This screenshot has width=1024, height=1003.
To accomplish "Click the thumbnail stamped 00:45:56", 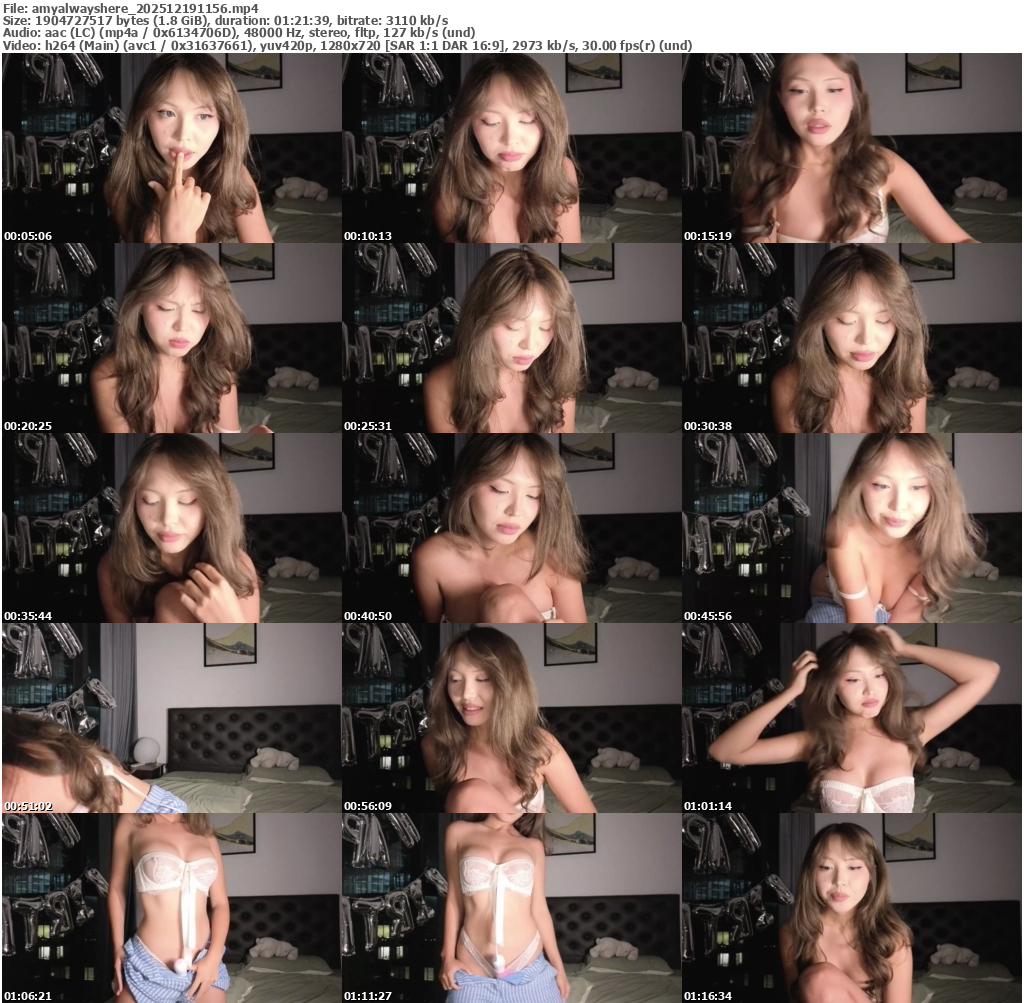I will coord(852,528).
